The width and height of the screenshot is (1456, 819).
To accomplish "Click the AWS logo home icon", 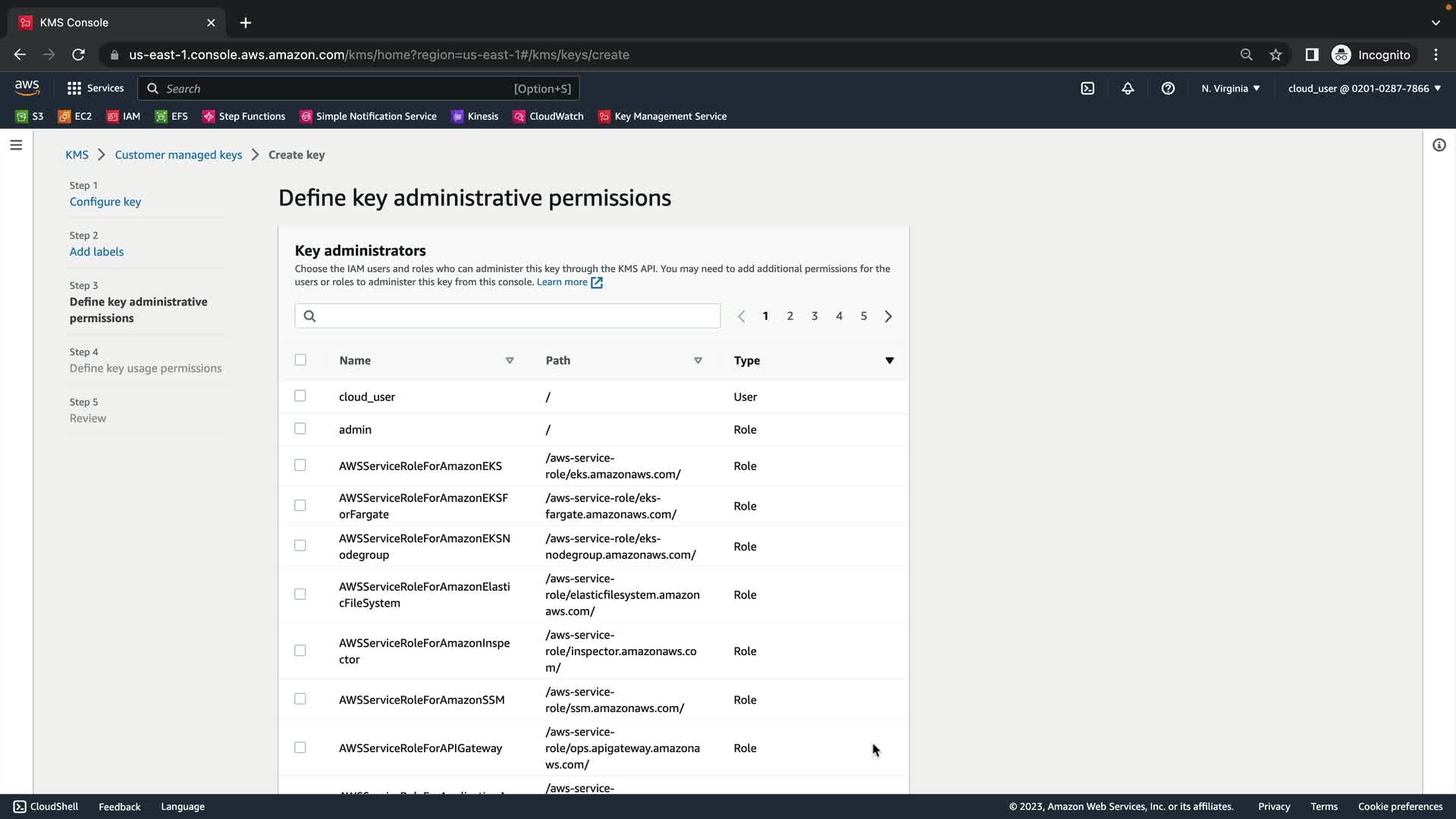I will 27,88.
